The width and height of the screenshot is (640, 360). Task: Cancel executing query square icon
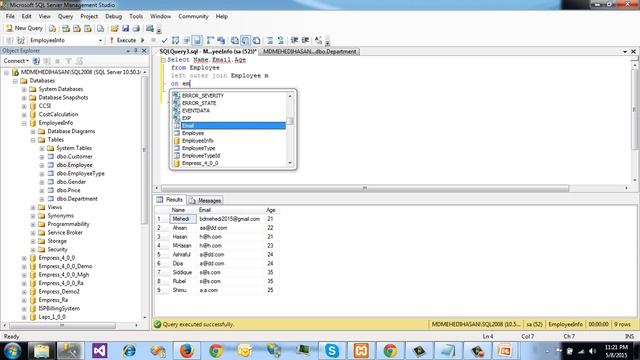(153, 40)
